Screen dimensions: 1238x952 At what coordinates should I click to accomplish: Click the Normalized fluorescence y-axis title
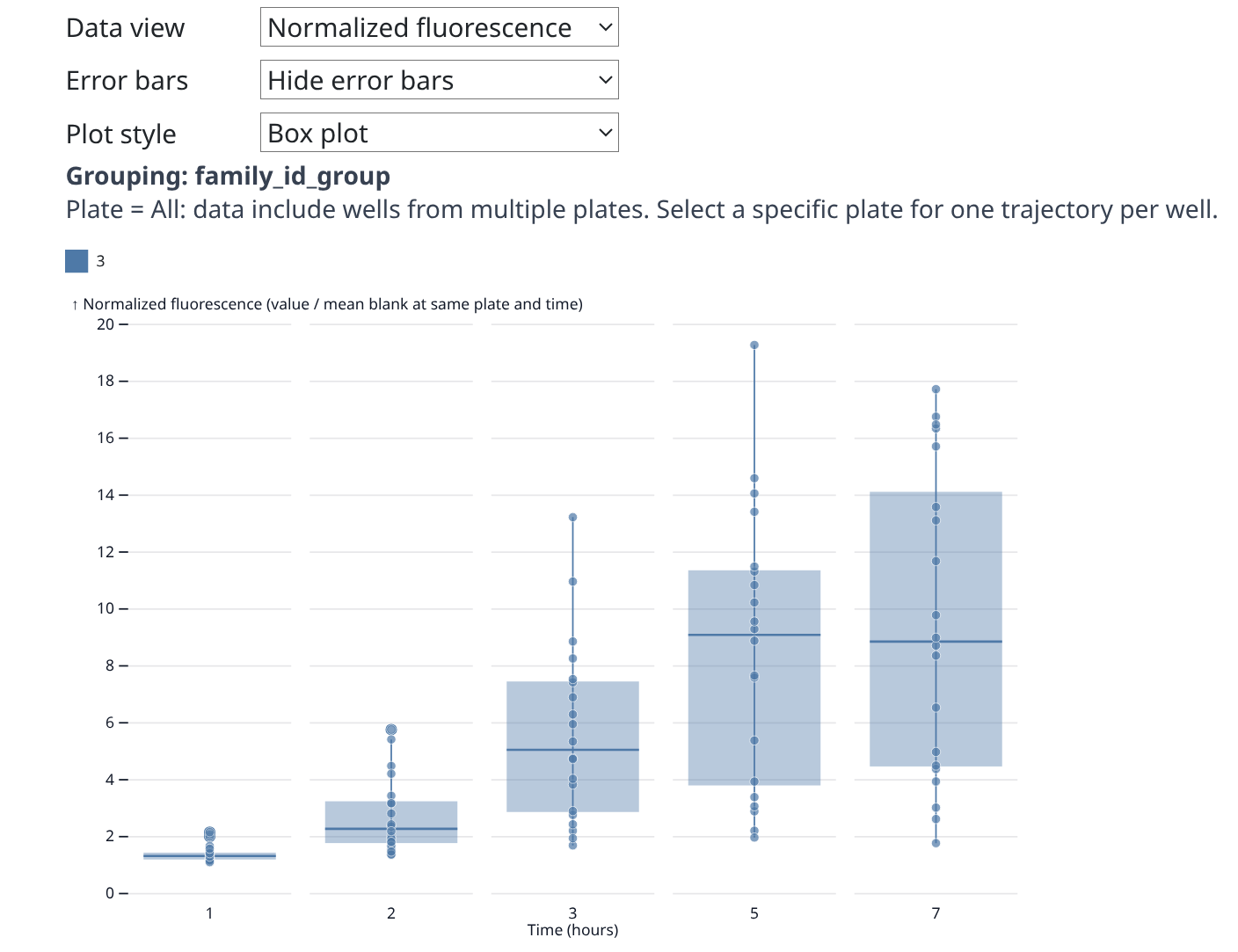[332, 304]
